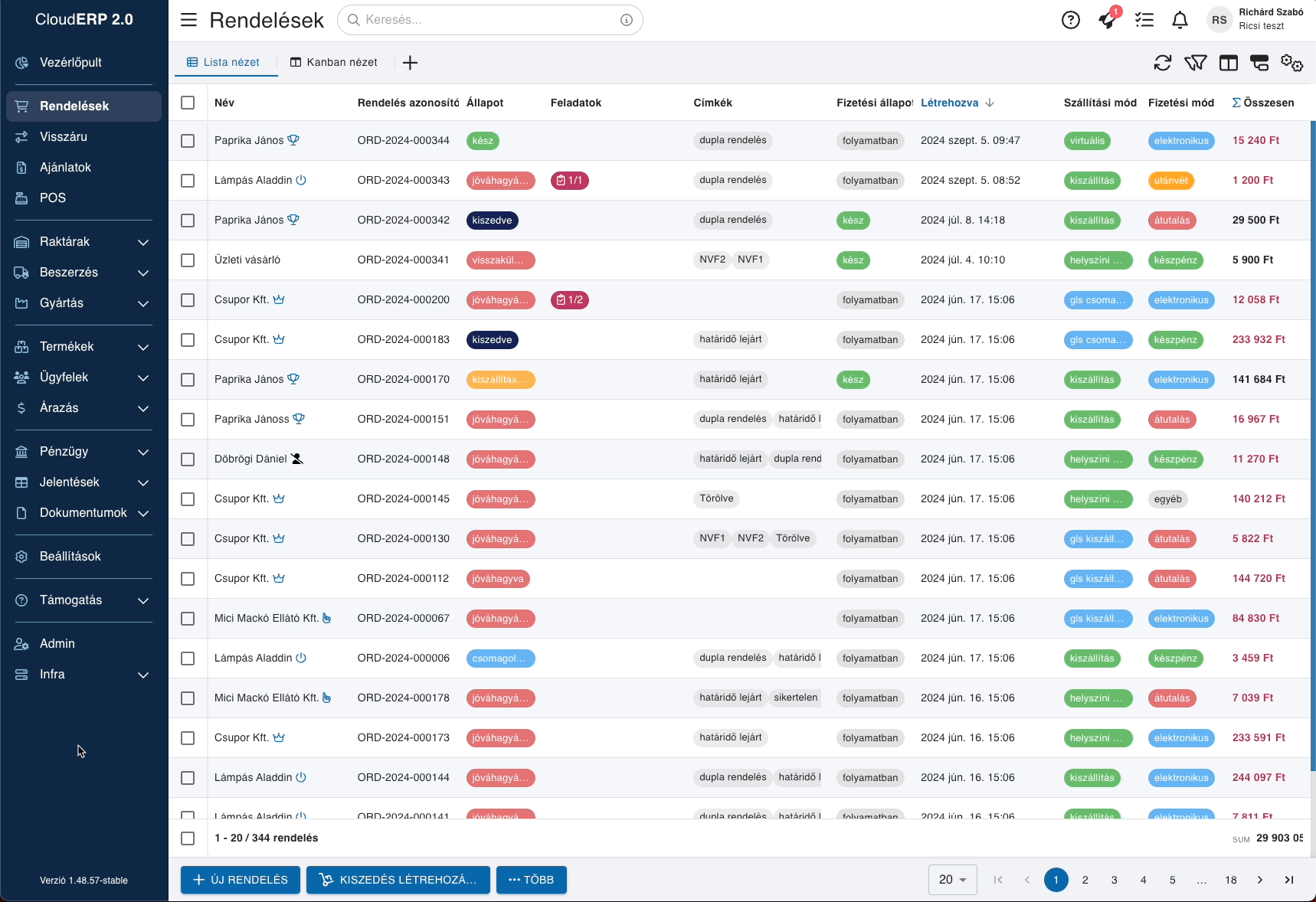1316x902 pixels.
Task: Open the page size dropdown showing 20
Action: (952, 880)
